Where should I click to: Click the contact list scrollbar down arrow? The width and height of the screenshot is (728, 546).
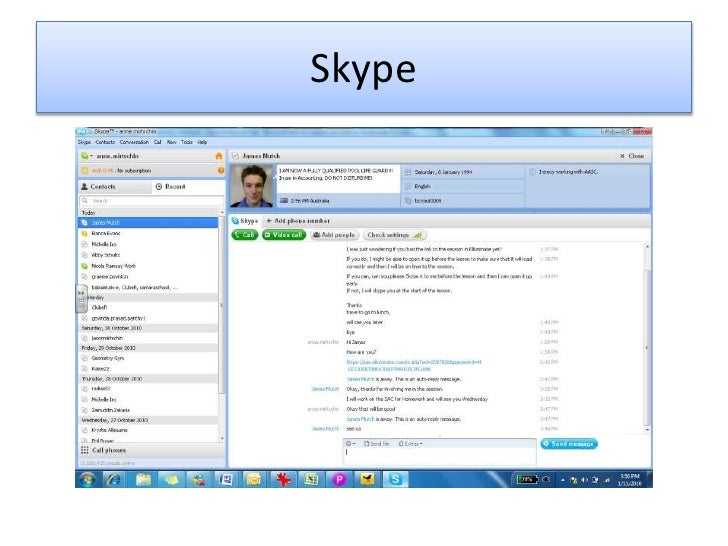(221, 438)
